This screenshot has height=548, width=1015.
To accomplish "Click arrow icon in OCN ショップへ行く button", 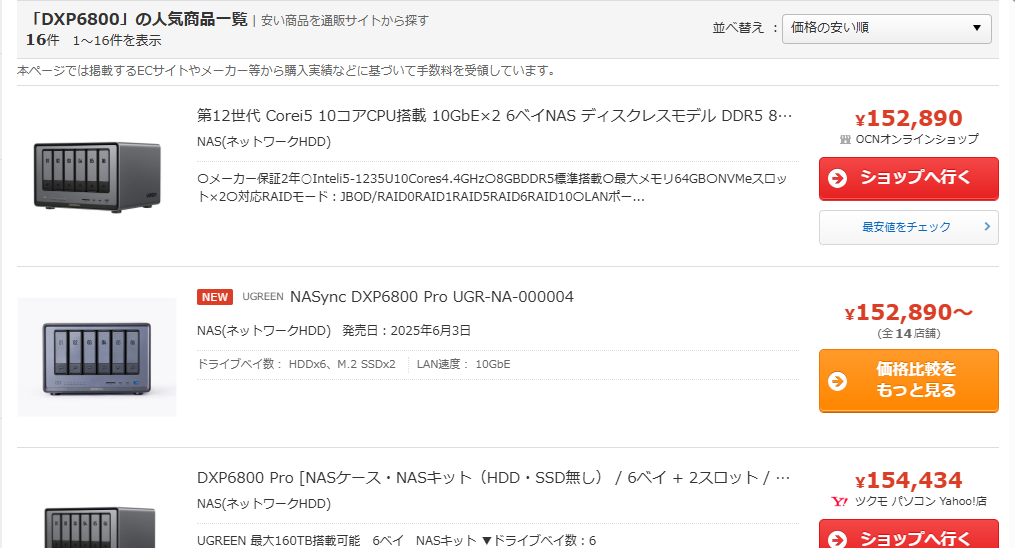I will point(838,178).
